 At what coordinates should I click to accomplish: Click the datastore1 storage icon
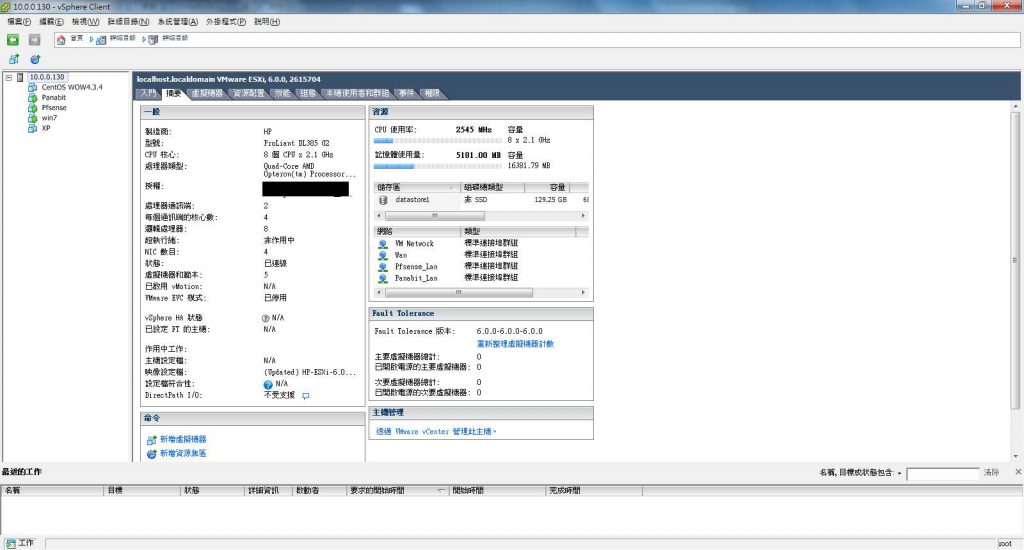pos(383,200)
